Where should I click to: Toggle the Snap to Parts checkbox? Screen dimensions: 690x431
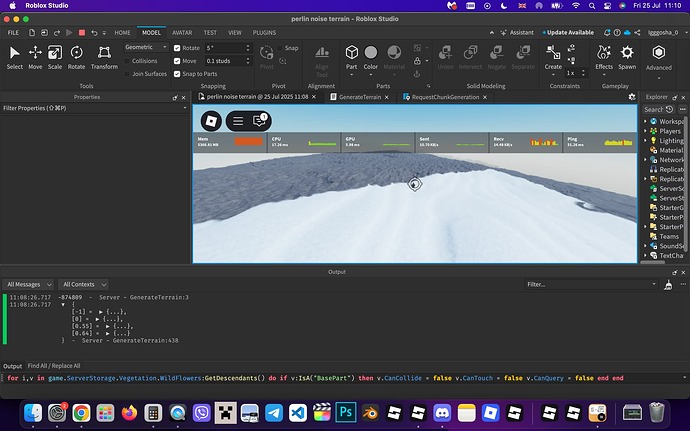[x=177, y=74]
